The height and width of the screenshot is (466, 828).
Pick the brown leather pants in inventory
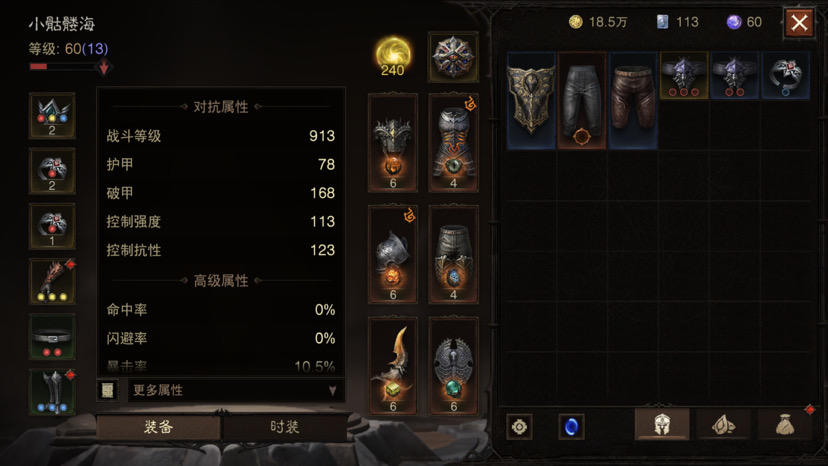[x=633, y=100]
